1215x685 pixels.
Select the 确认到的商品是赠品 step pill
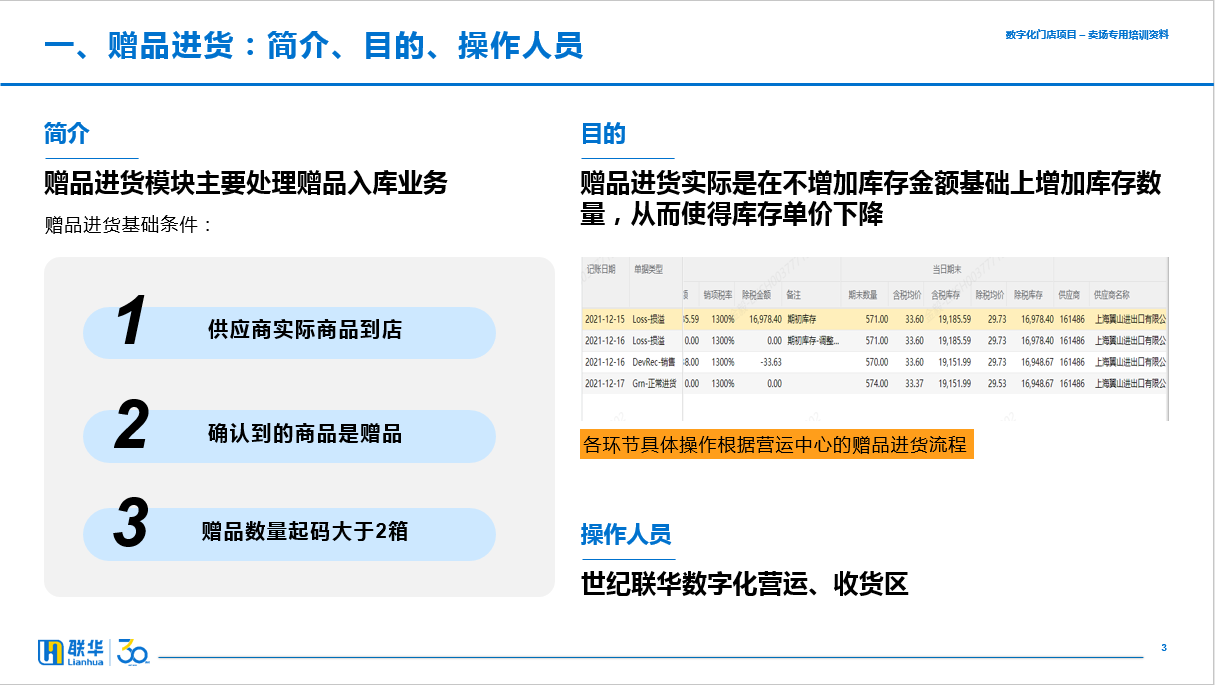[x=305, y=434]
